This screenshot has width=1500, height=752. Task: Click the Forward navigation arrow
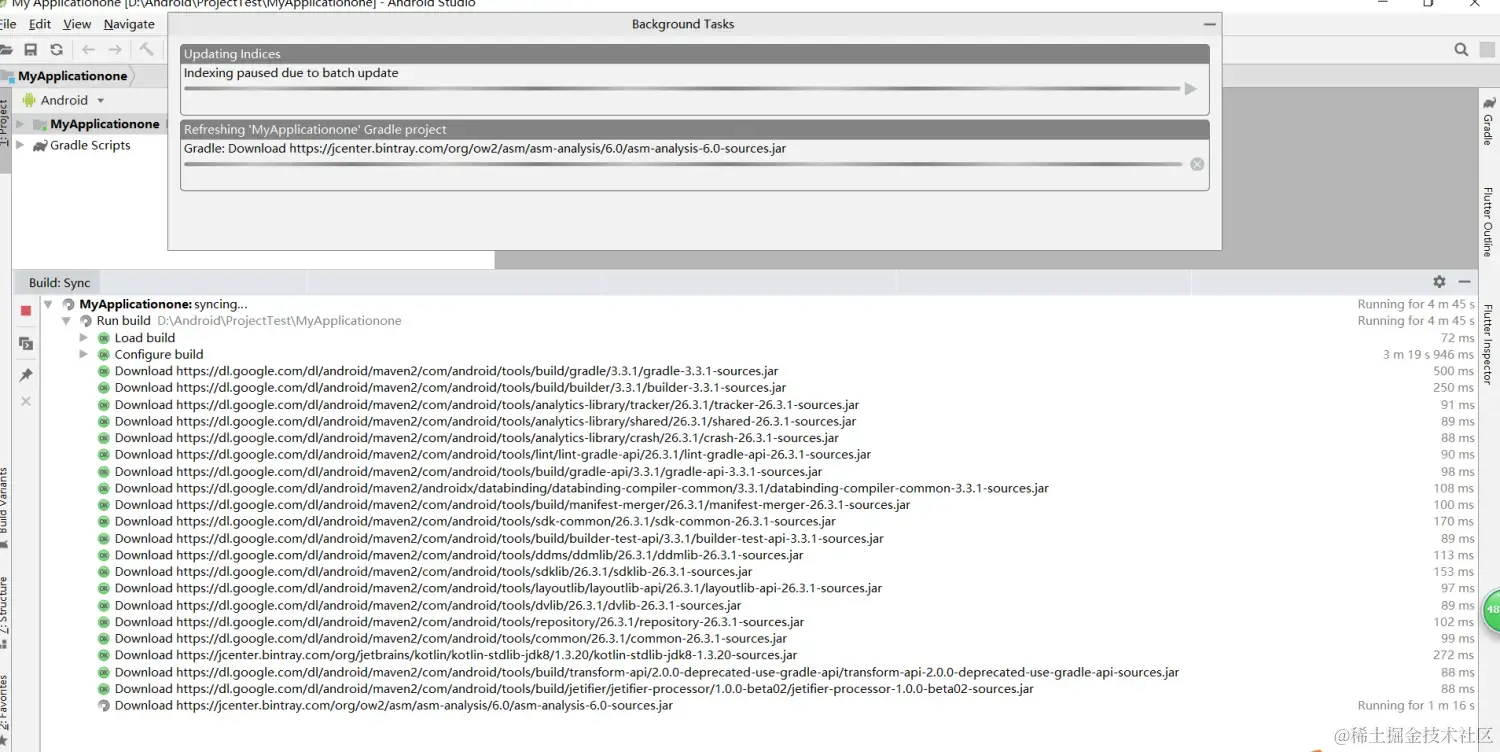[115, 49]
